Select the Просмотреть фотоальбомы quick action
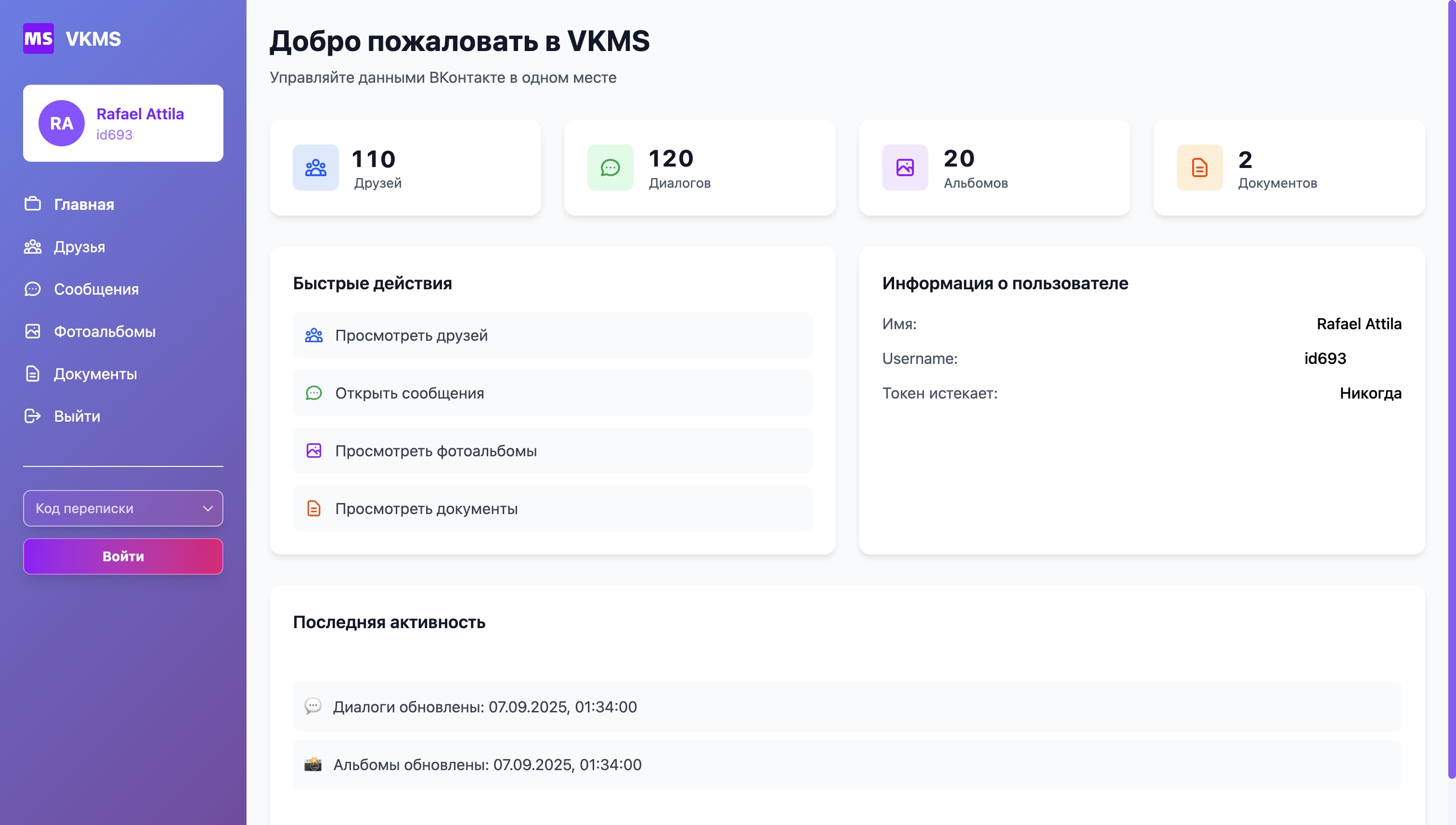 tap(552, 451)
